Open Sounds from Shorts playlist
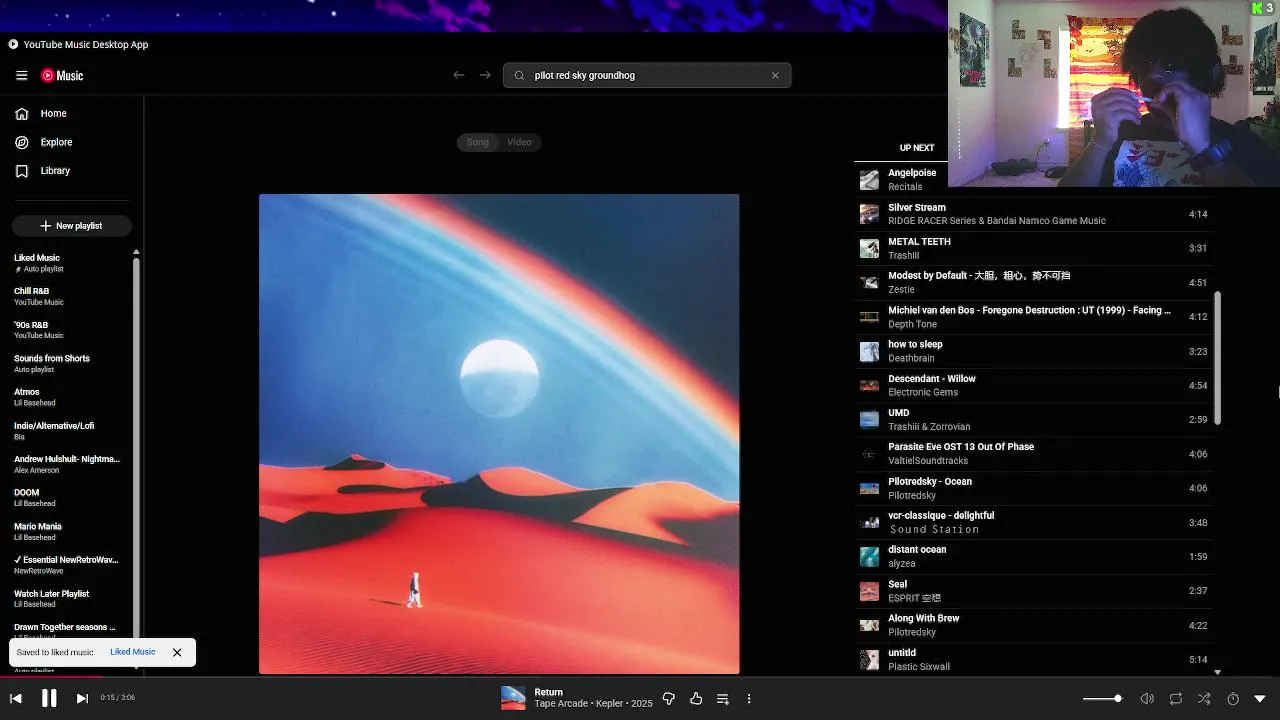The width and height of the screenshot is (1280, 720). tap(68, 363)
